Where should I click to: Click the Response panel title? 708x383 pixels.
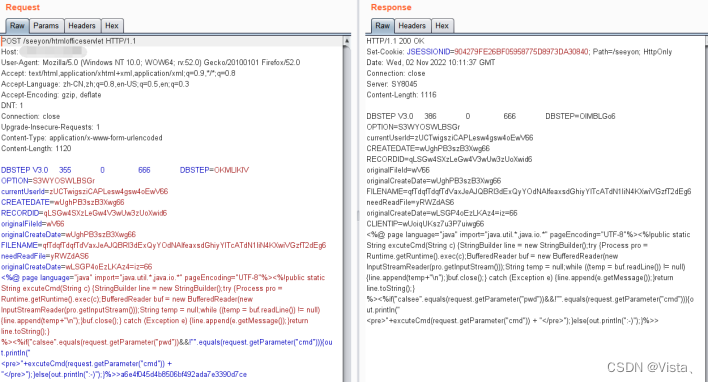pos(391,7)
